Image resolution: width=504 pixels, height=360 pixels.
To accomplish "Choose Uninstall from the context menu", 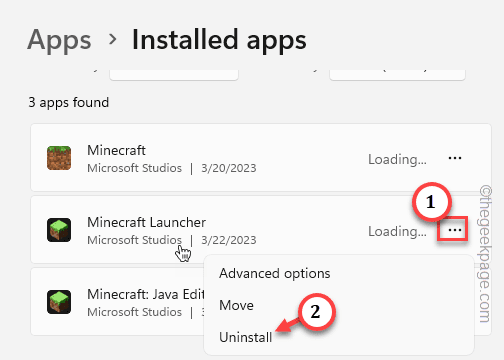I will pyautogui.click(x=246, y=337).
